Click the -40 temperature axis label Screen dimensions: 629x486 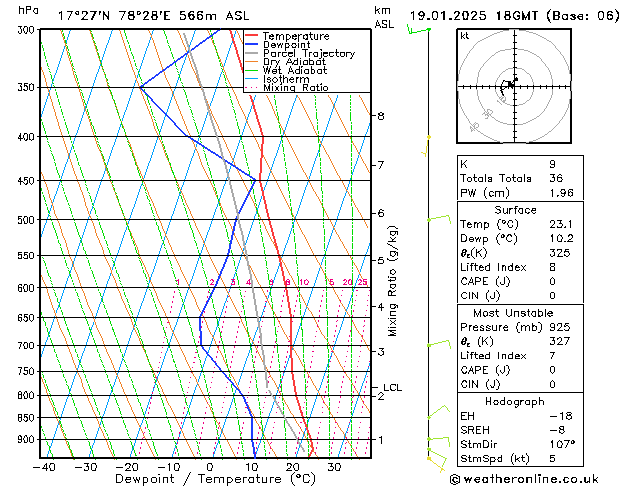(44, 467)
